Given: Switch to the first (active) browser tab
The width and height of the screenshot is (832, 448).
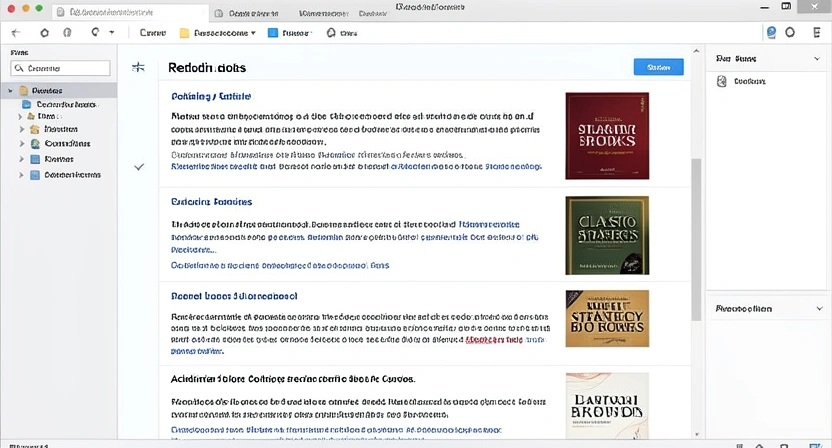Looking at the screenshot, I should click(x=129, y=12).
